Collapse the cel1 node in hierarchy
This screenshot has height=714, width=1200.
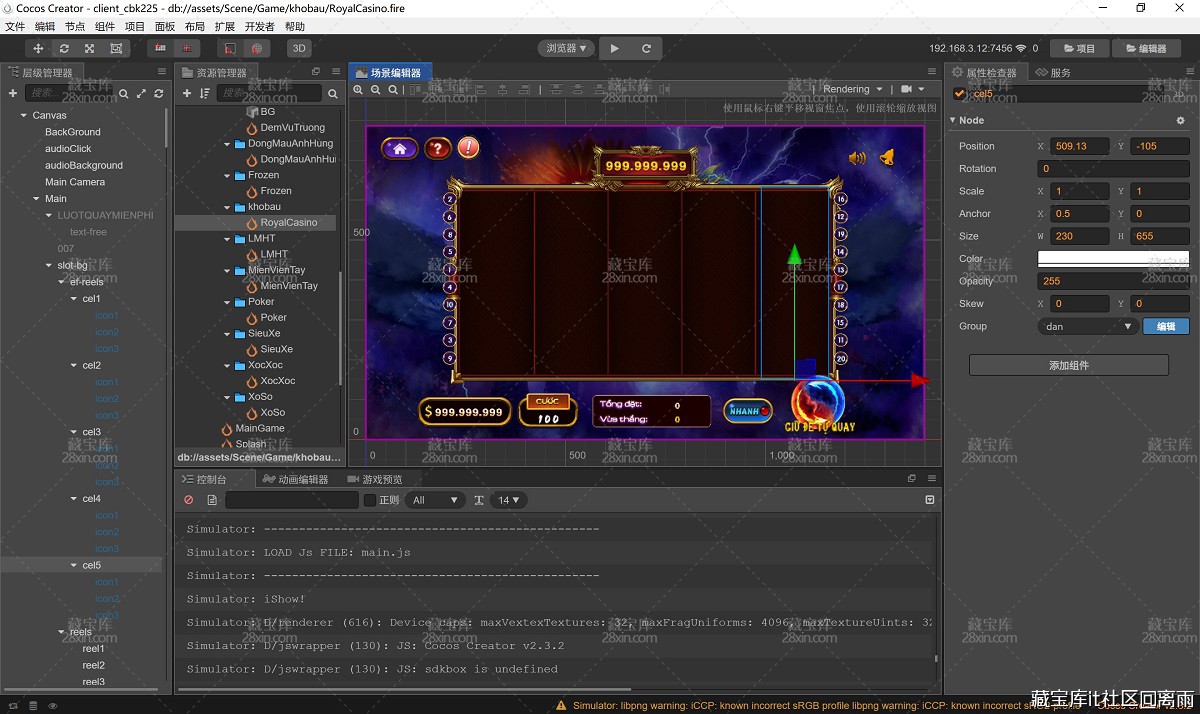[x=74, y=299]
